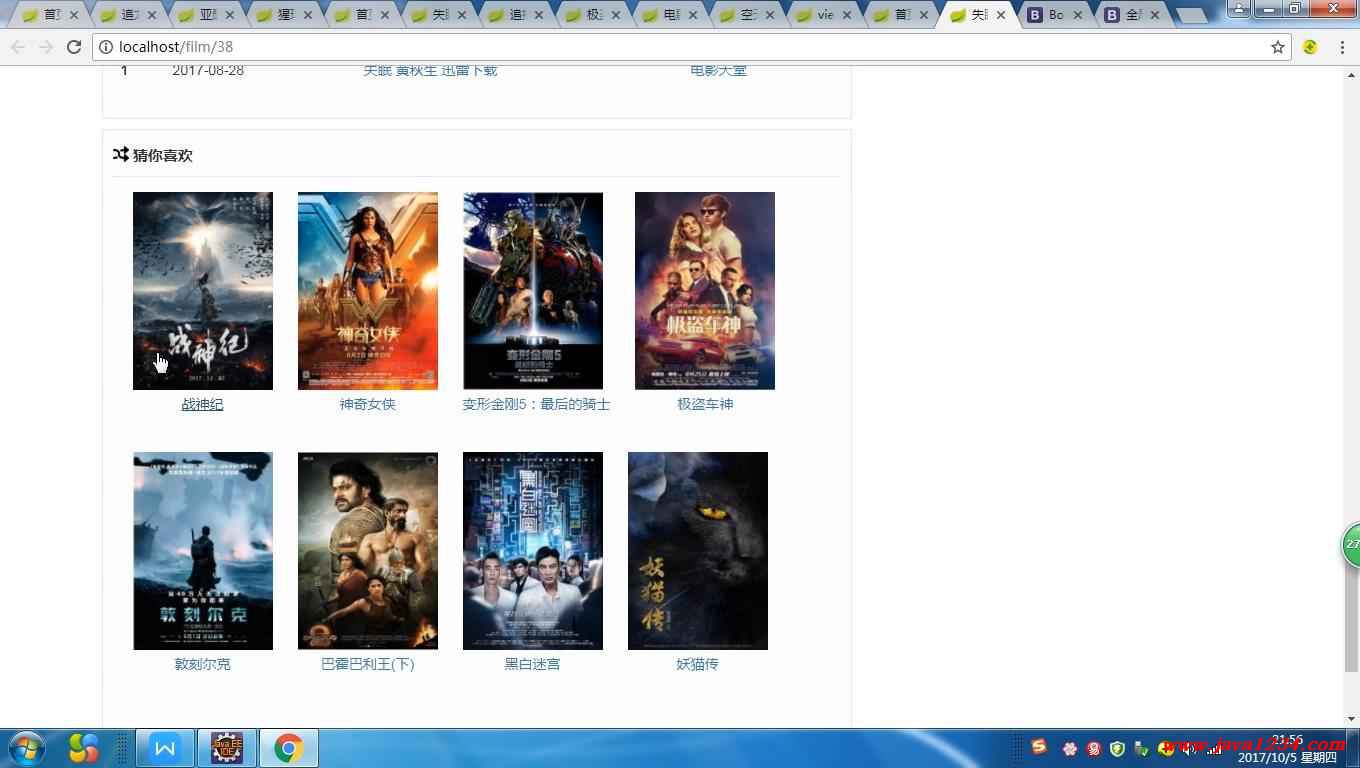
Task: Open the 战神纪 title link
Action: click(202, 404)
